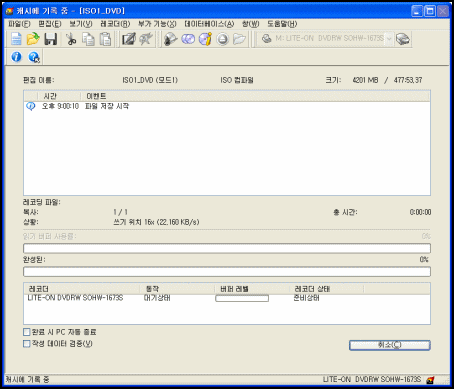Click the status bar LITE-ON DVDRW text
The width and height of the screenshot is (454, 389).
[x=372, y=380]
